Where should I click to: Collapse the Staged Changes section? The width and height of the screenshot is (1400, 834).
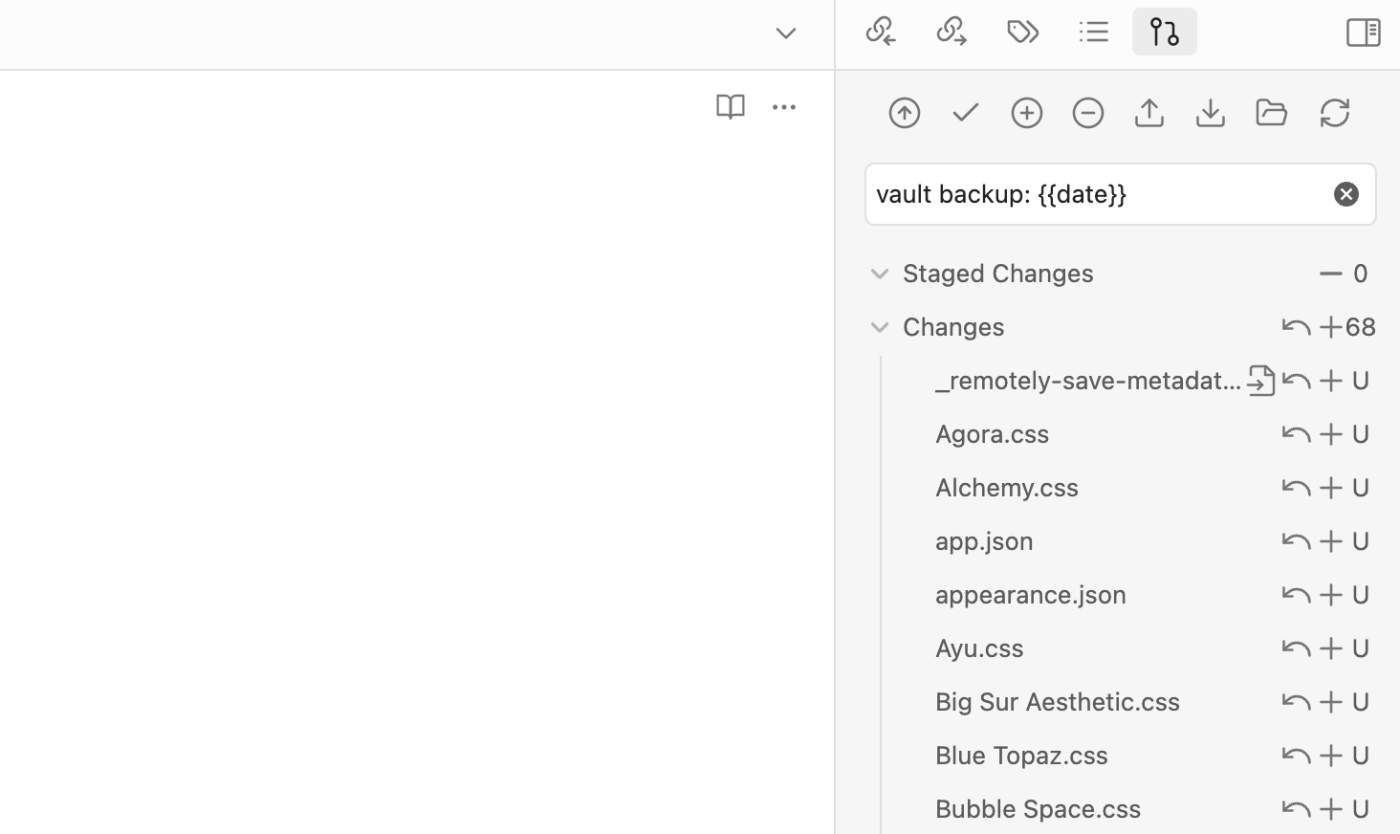[880, 273]
